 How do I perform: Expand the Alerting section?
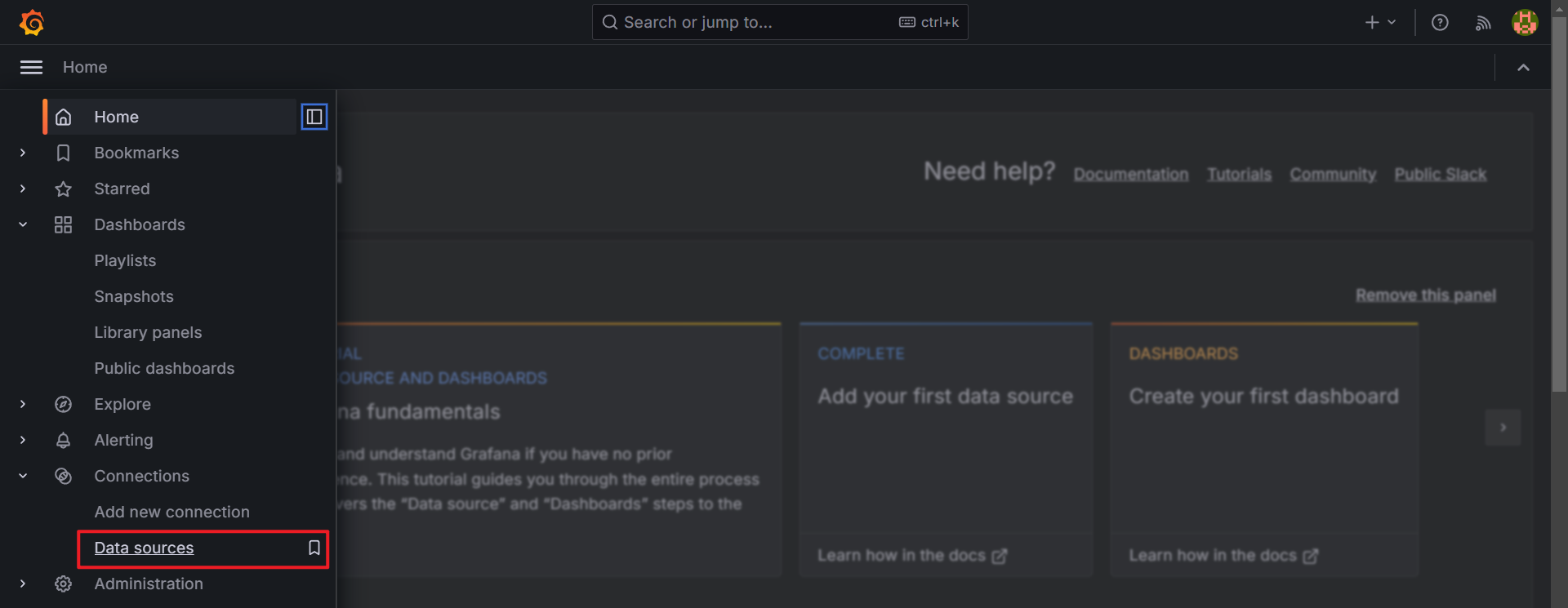23,440
